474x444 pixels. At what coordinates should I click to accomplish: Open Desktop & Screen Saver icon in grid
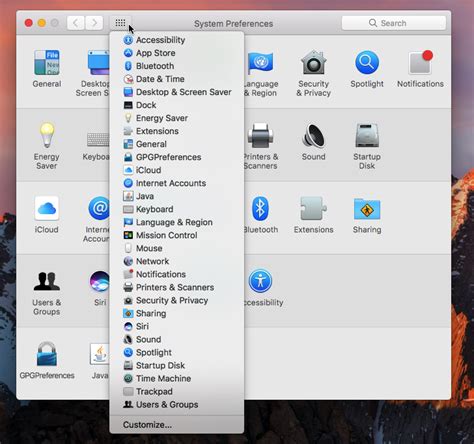click(x=98, y=63)
